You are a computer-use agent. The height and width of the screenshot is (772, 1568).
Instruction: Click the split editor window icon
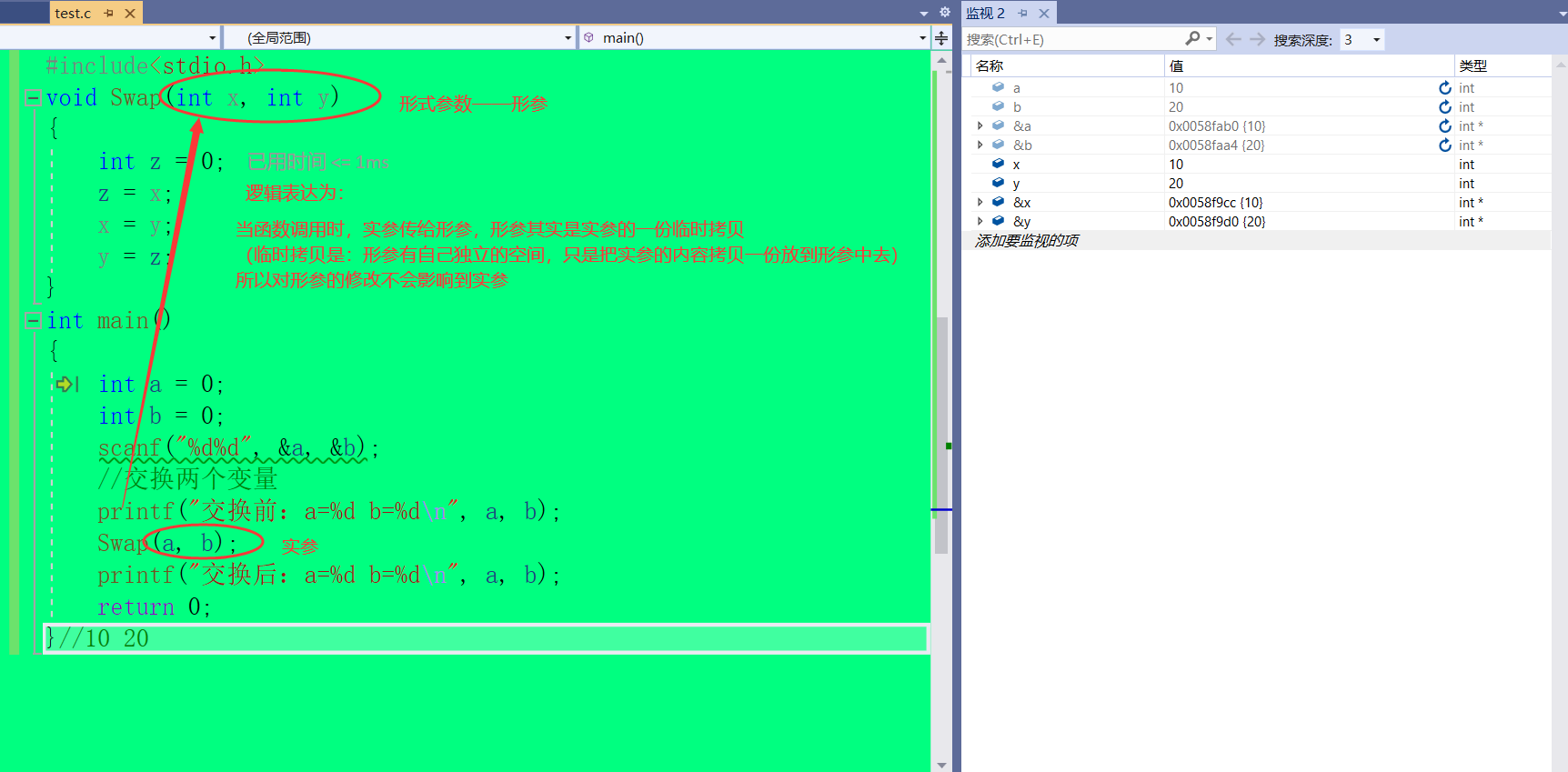click(x=941, y=37)
